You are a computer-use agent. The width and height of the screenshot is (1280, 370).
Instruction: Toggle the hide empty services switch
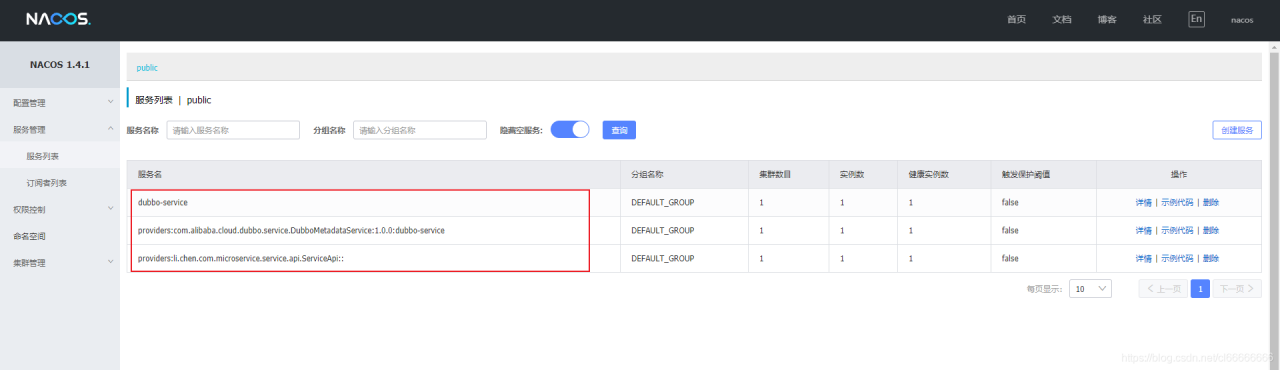tap(570, 130)
